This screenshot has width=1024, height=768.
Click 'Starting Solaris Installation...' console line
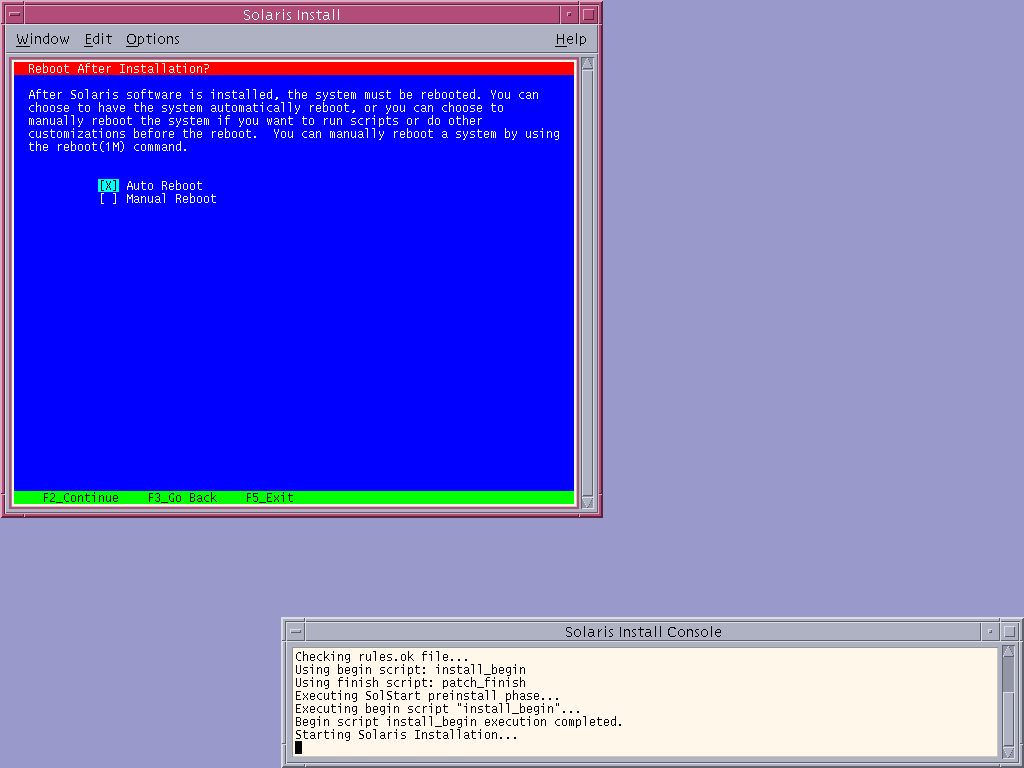pyautogui.click(x=406, y=735)
